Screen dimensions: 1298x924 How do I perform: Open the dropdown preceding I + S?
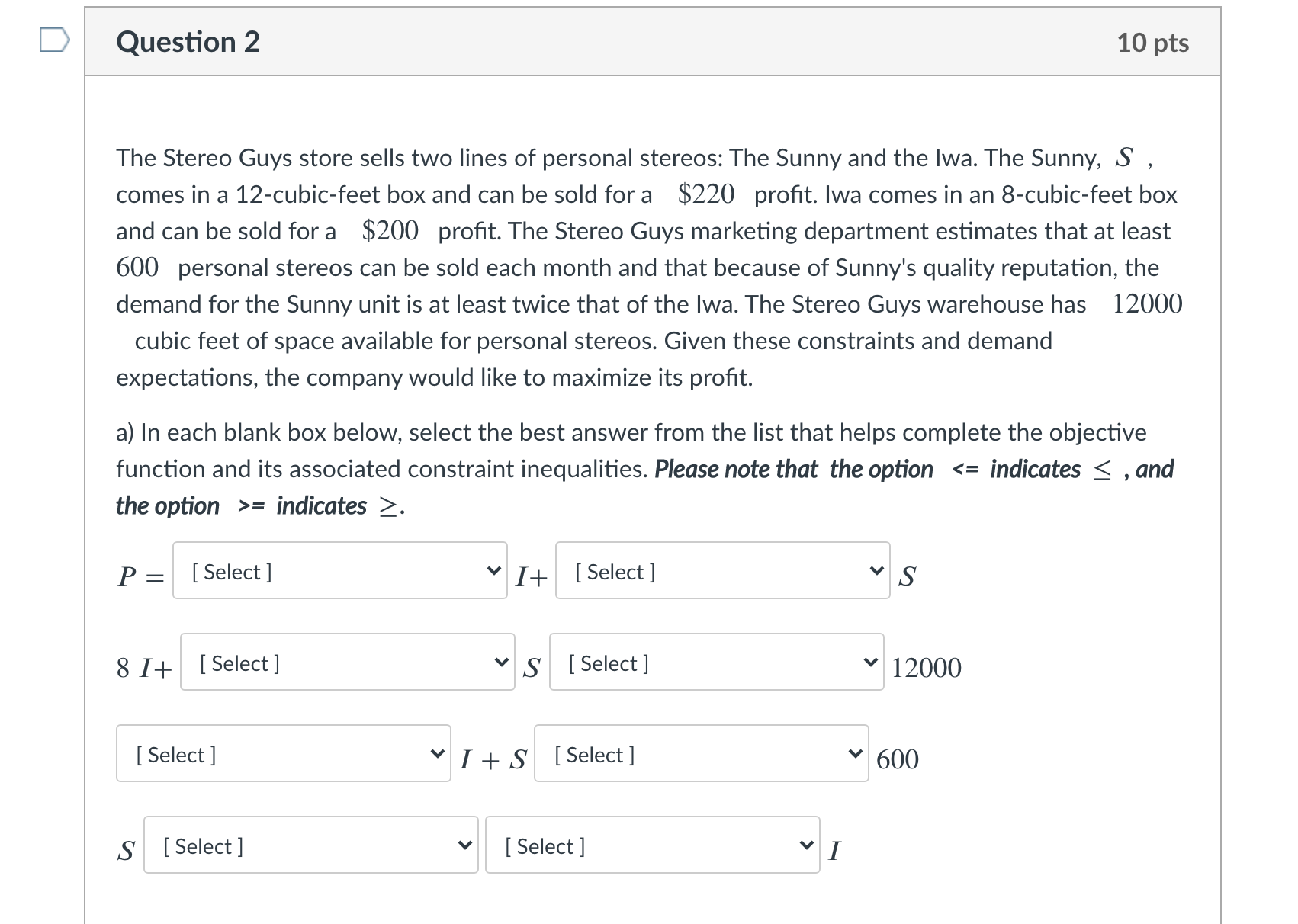[x=282, y=754]
